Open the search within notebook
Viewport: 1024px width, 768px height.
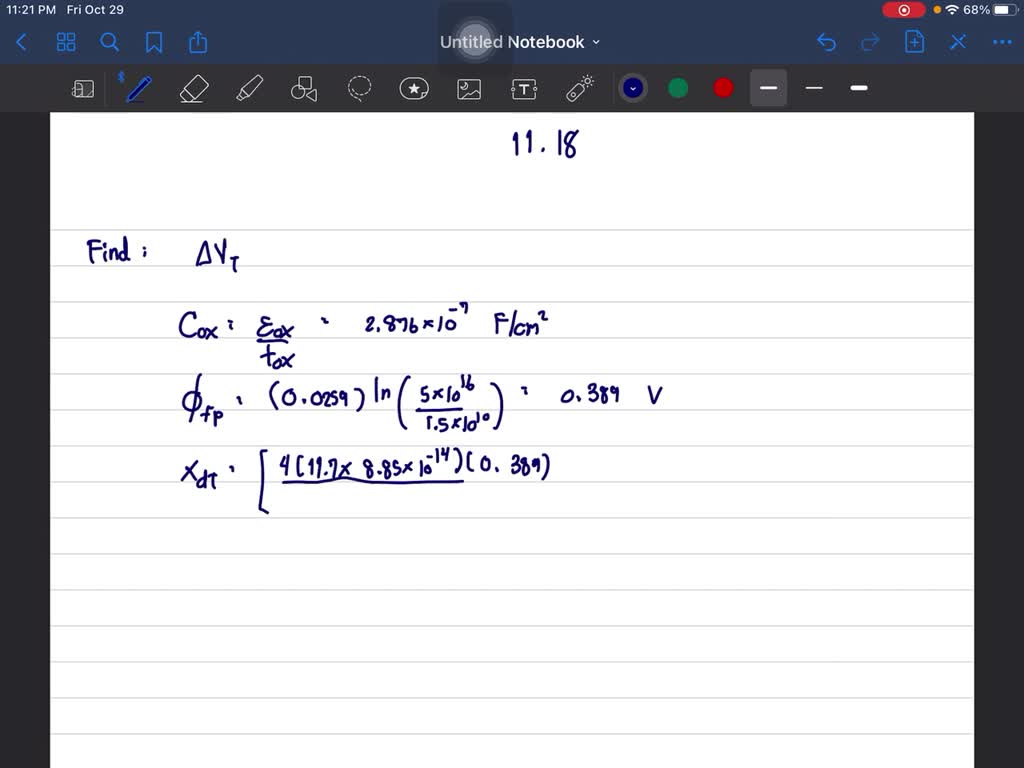tap(110, 42)
